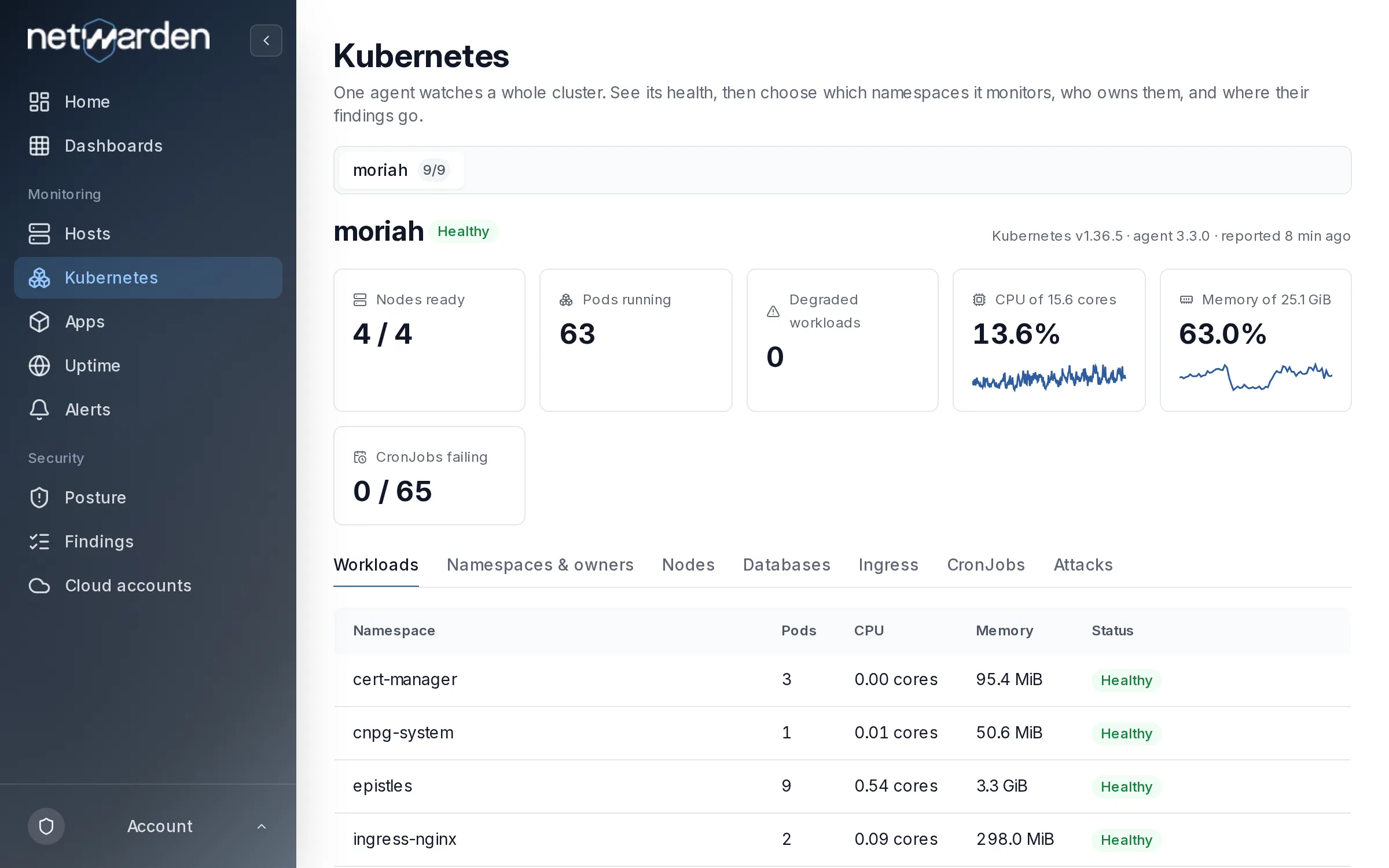
Task: Select the epistles namespace row
Action: click(x=843, y=786)
